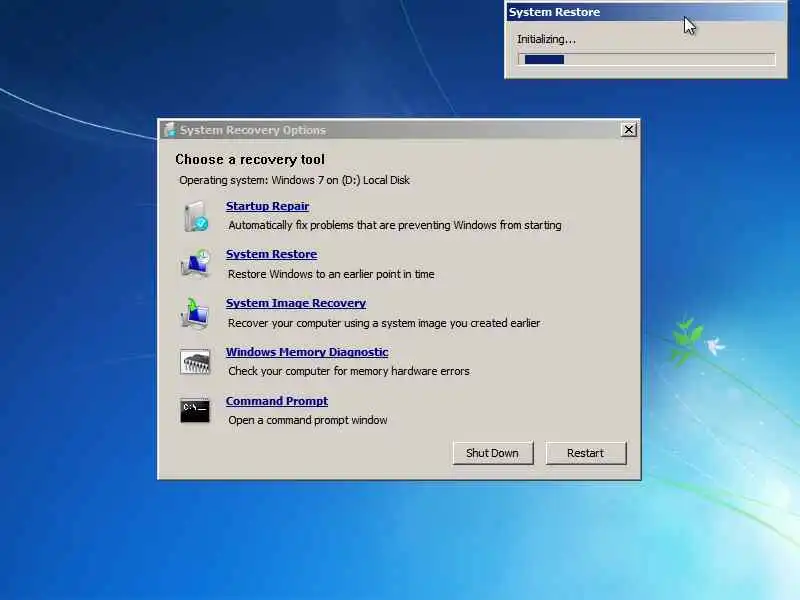Click the Shut Down button
Image resolution: width=800 pixels, height=600 pixels.
pos(493,453)
